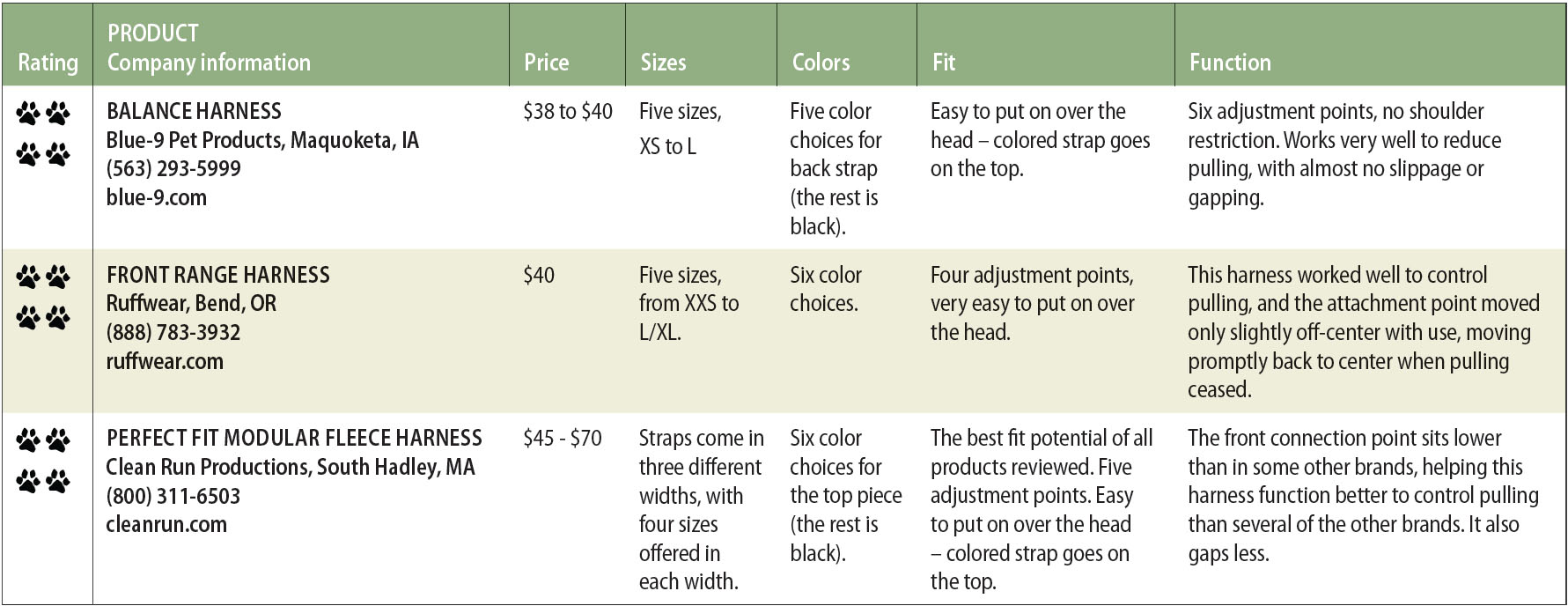Image resolution: width=1568 pixels, height=606 pixels.
Task: Click phone number (888) 783-3932
Action: coord(173,333)
